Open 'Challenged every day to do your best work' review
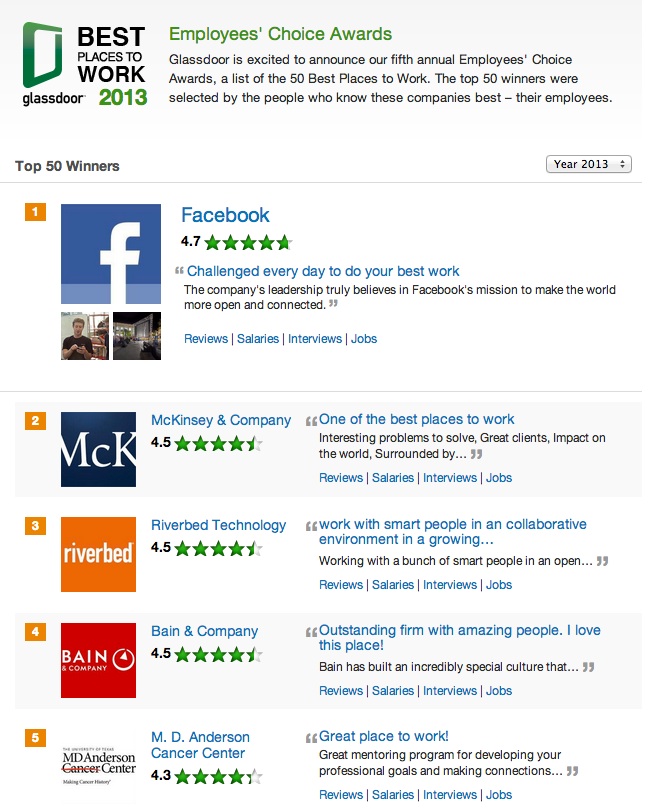658x810 pixels. tap(323, 271)
